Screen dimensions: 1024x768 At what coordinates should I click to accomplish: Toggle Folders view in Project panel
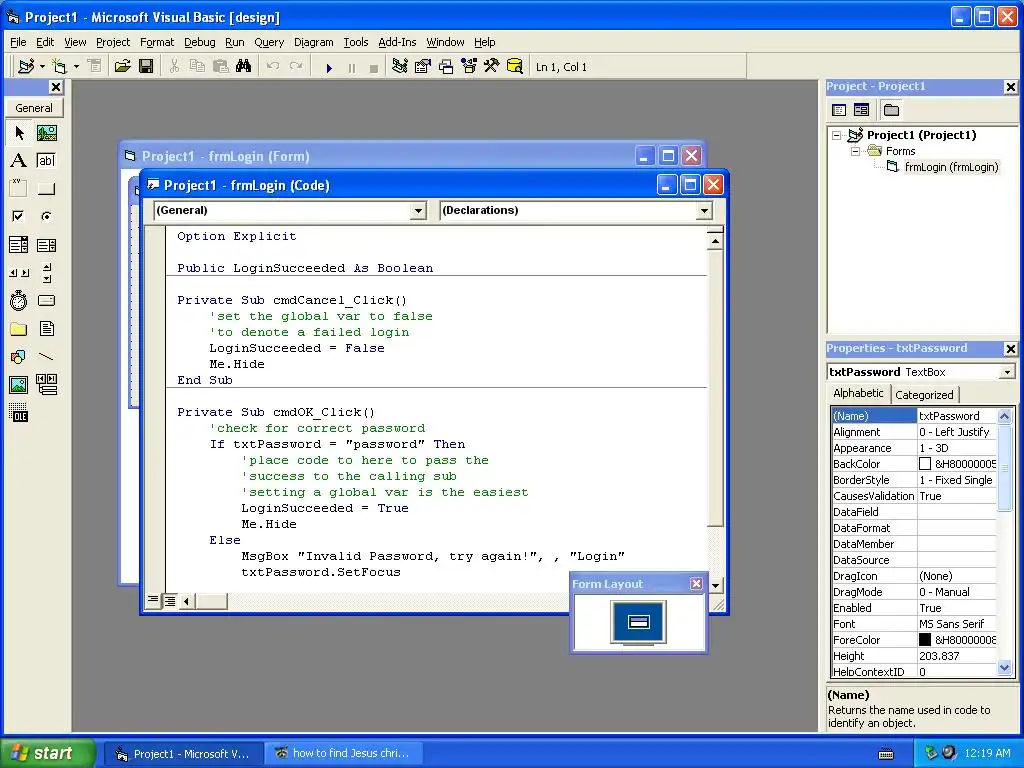coord(891,110)
